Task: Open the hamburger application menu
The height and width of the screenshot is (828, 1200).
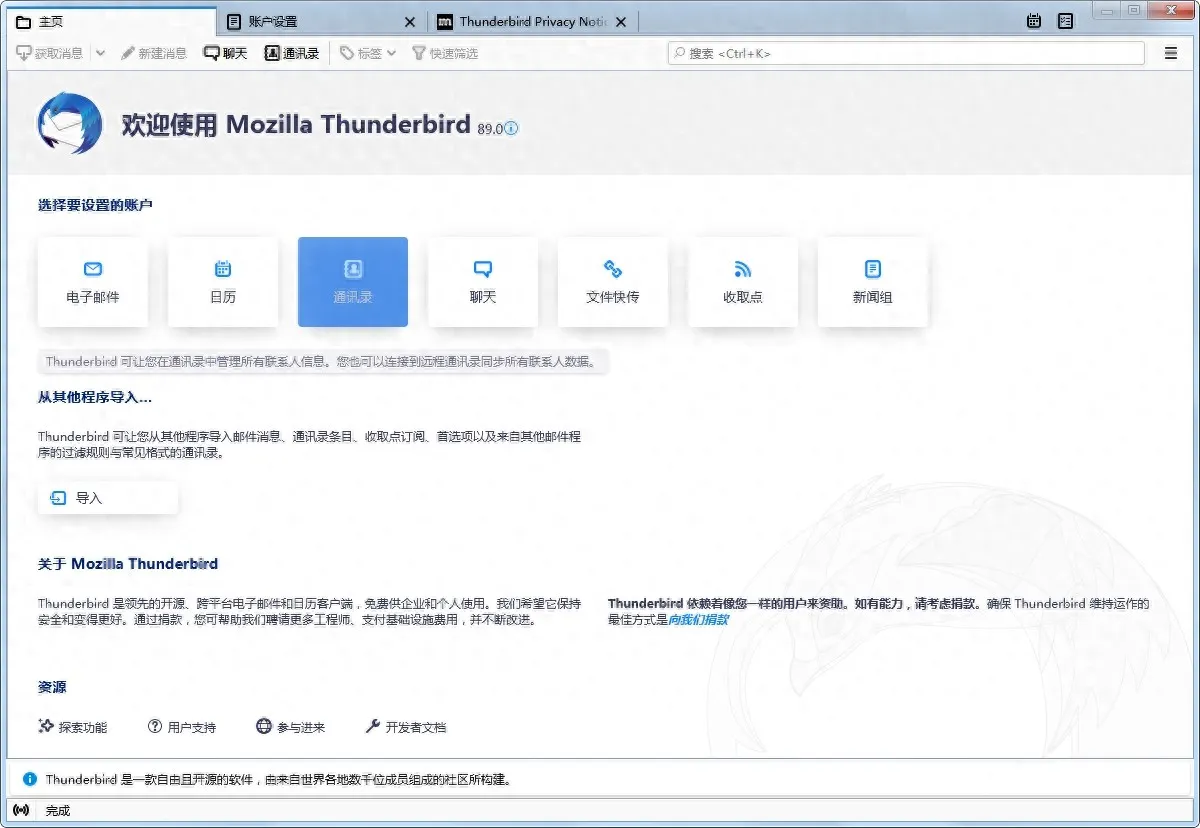Action: (1171, 53)
